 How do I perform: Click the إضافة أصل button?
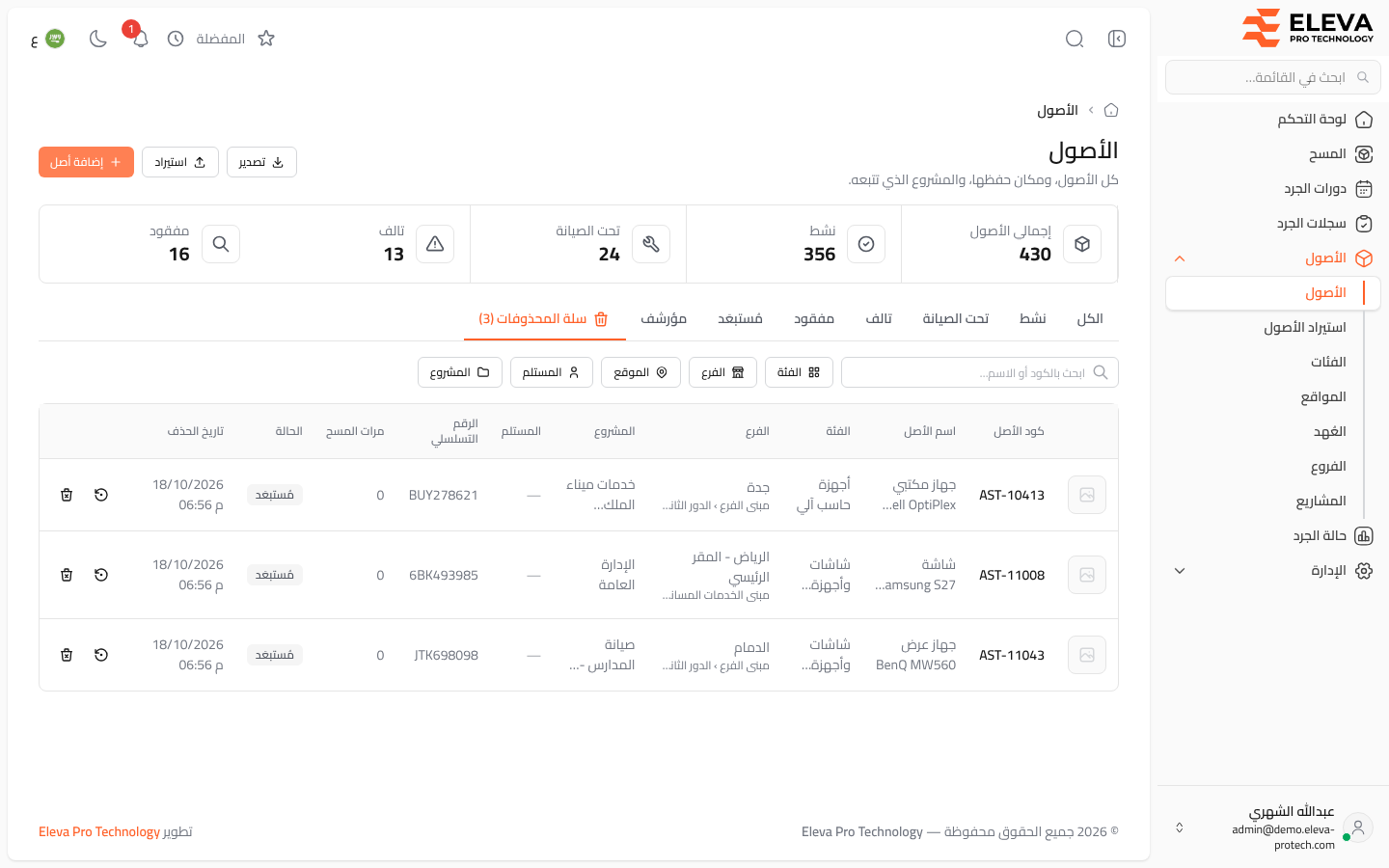coord(86,162)
